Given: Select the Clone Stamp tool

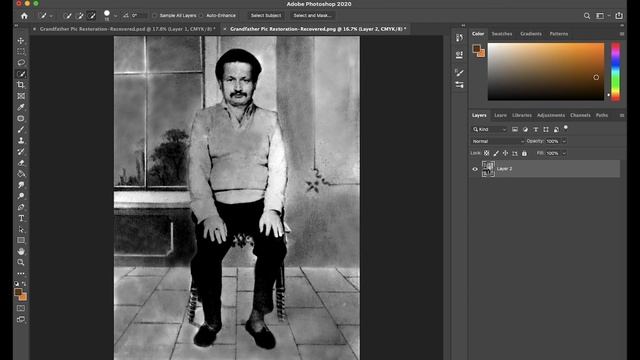Looking at the screenshot, I should [x=21, y=140].
